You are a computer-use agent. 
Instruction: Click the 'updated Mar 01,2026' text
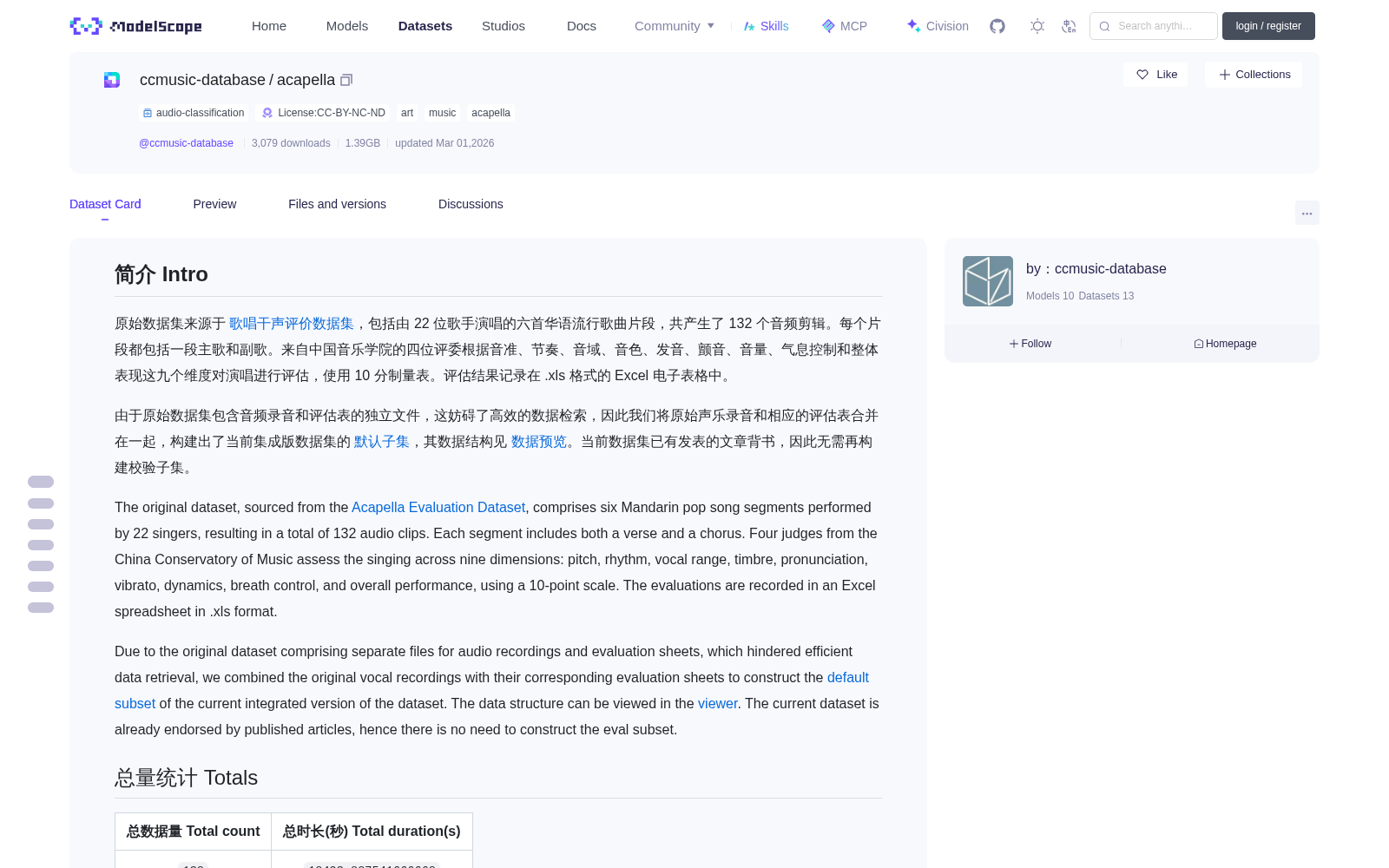444,143
